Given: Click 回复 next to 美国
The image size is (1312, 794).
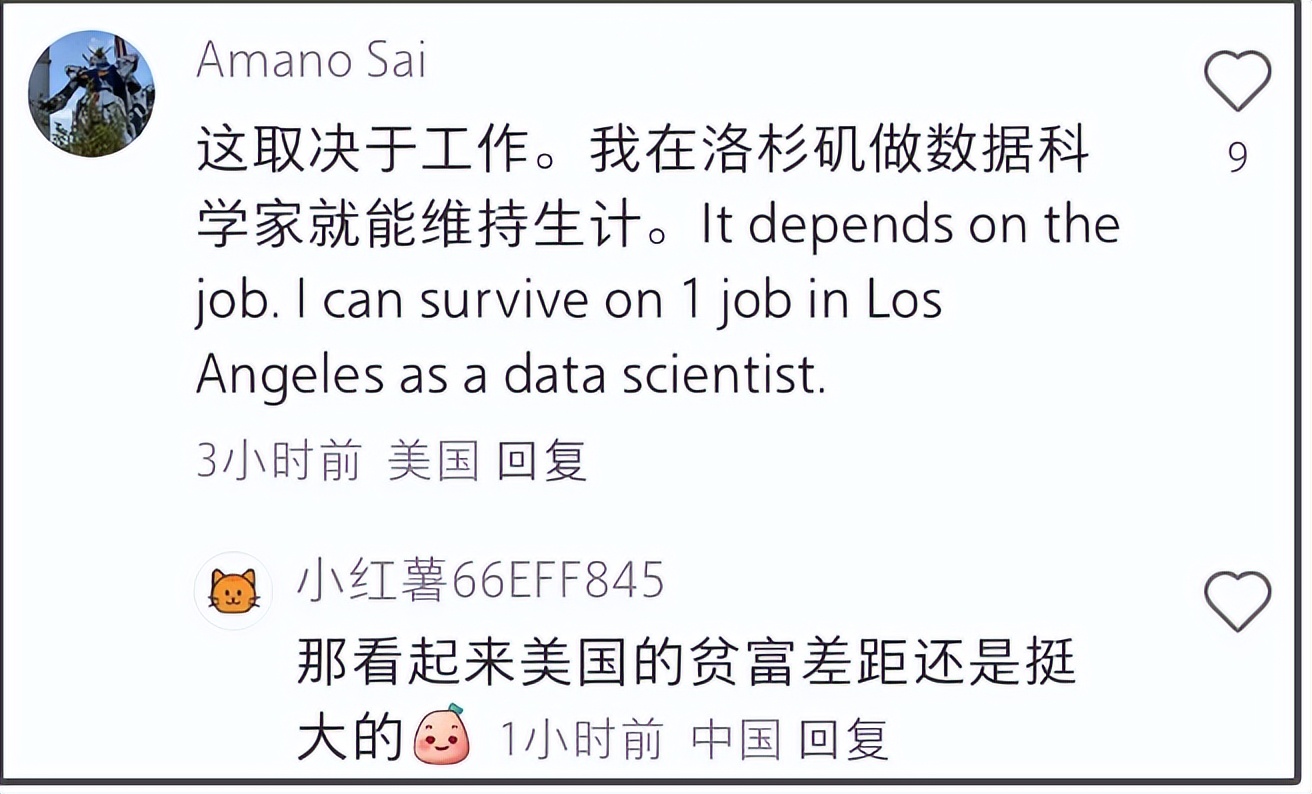Looking at the screenshot, I should point(541,462).
